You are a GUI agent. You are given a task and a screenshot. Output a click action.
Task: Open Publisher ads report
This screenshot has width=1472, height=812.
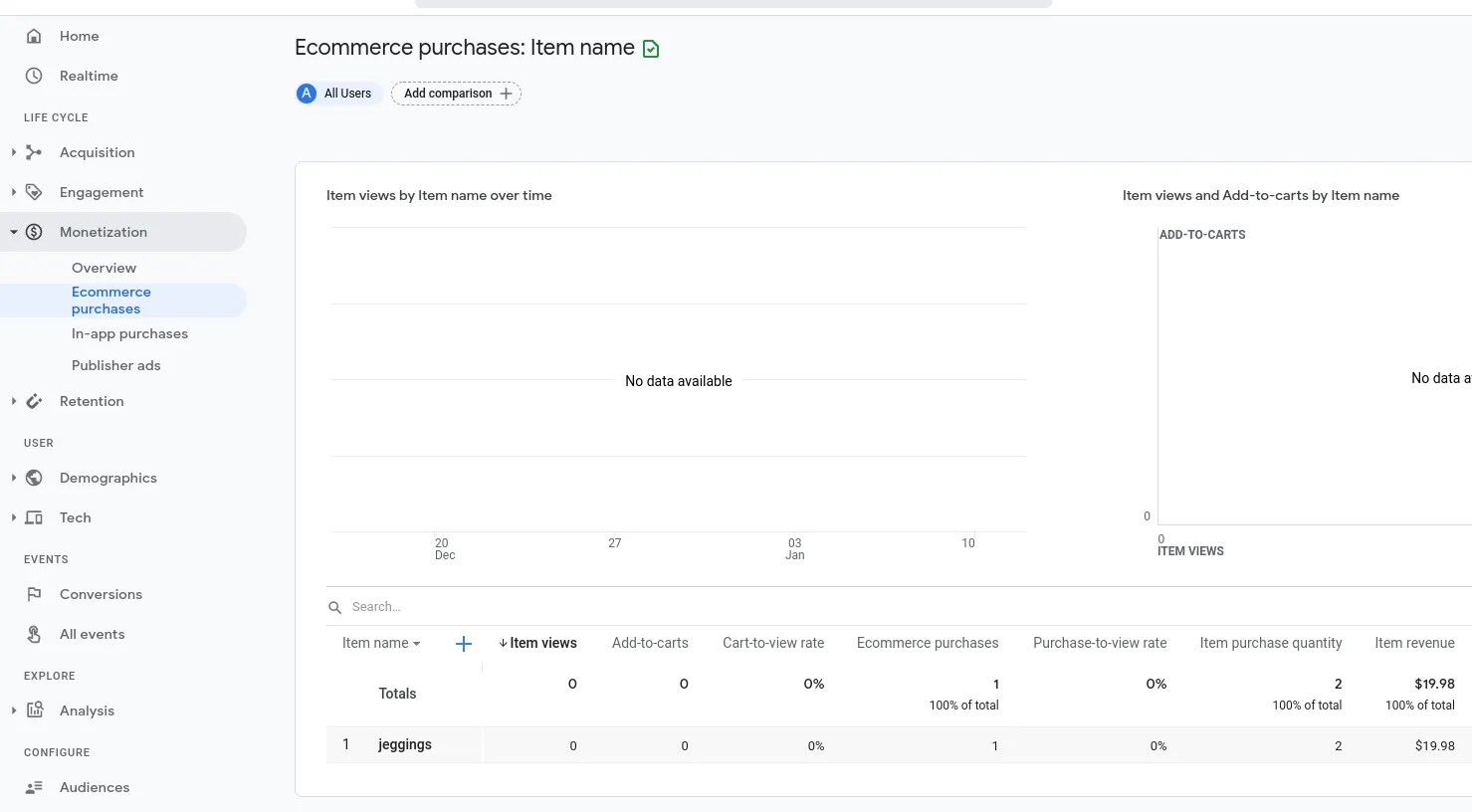point(115,365)
